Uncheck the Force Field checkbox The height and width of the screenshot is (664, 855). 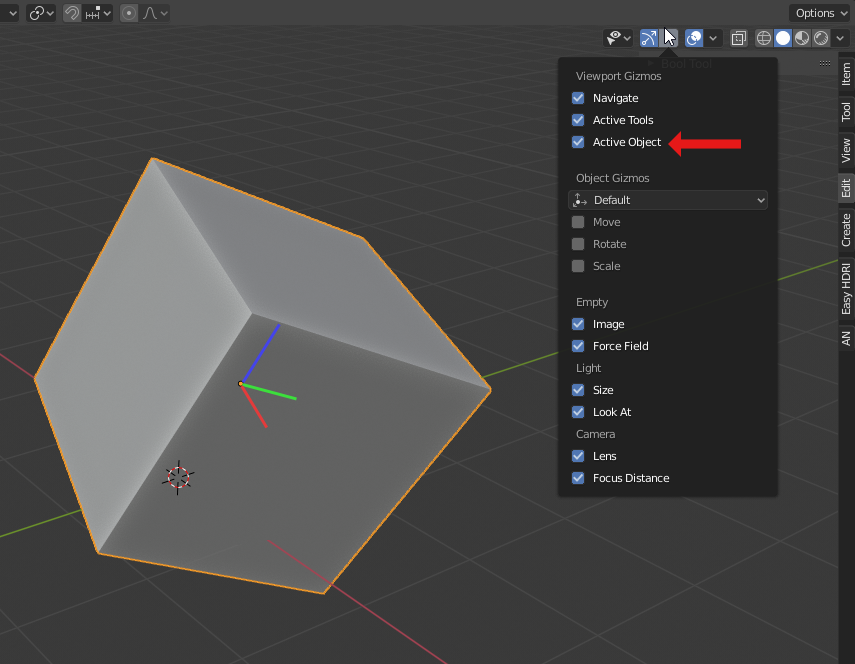[578, 346]
